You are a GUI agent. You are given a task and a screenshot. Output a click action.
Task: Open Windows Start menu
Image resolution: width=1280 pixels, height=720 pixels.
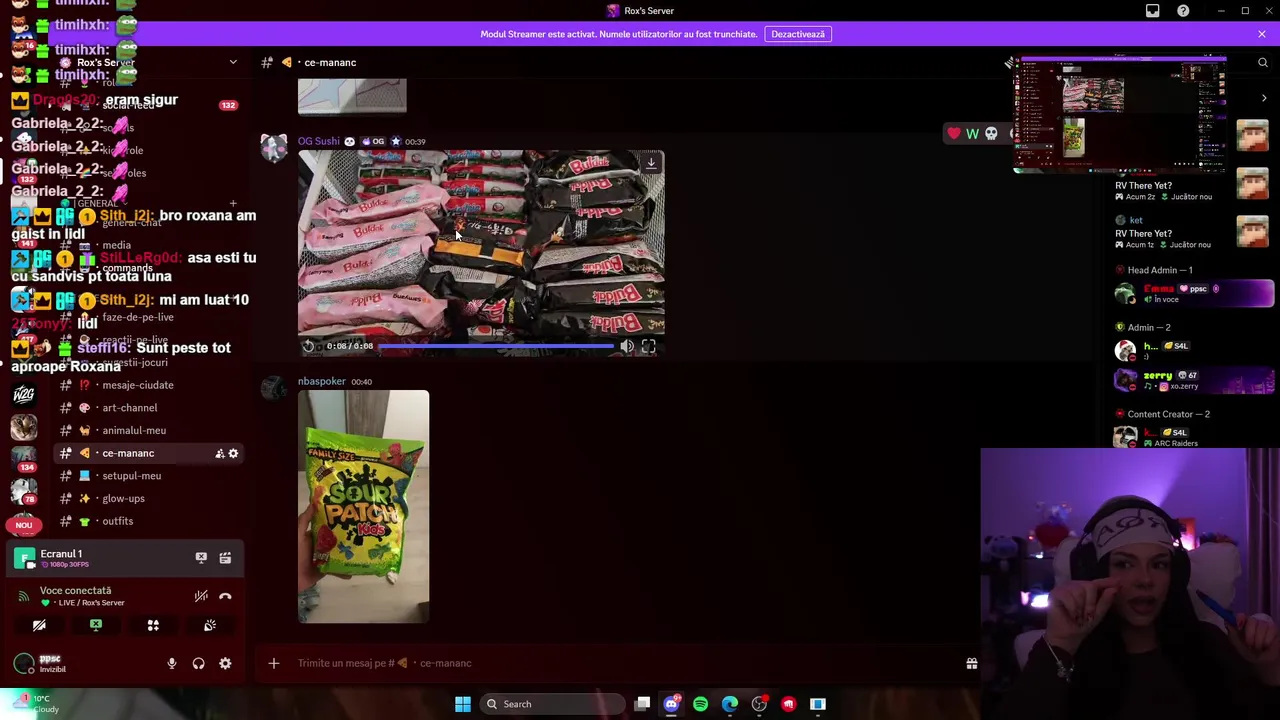[x=463, y=704]
